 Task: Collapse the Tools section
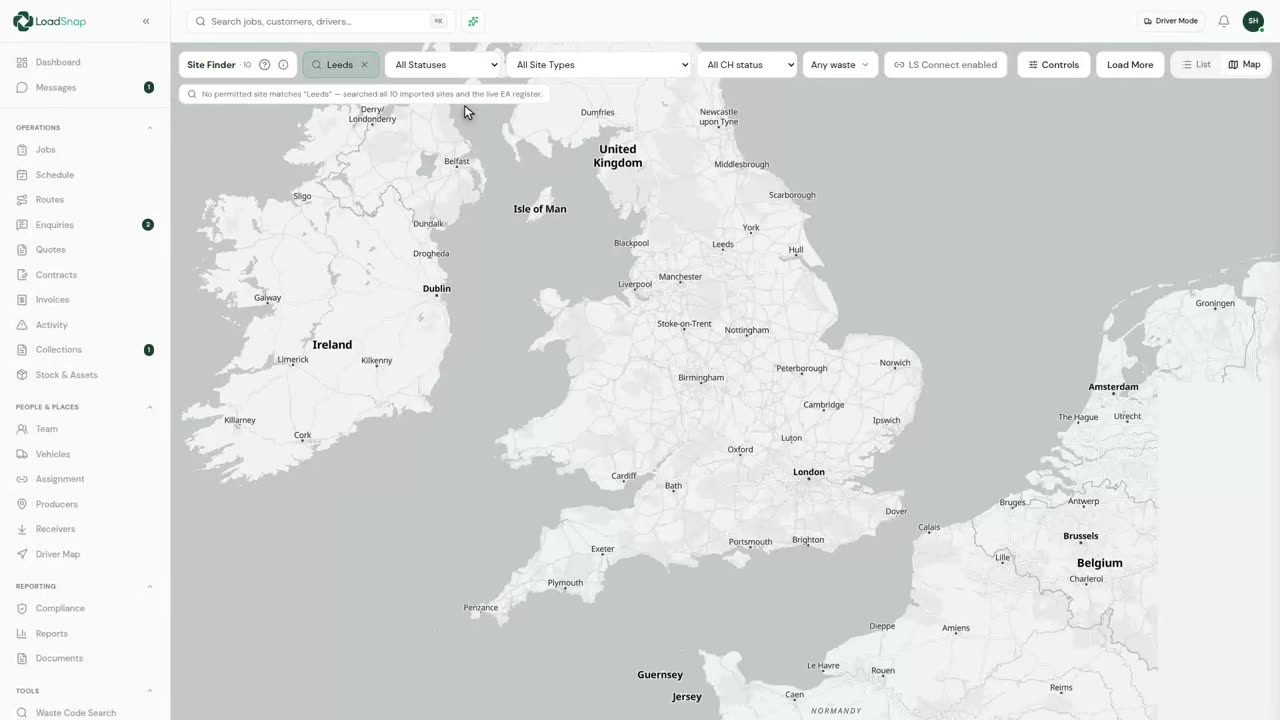(150, 691)
